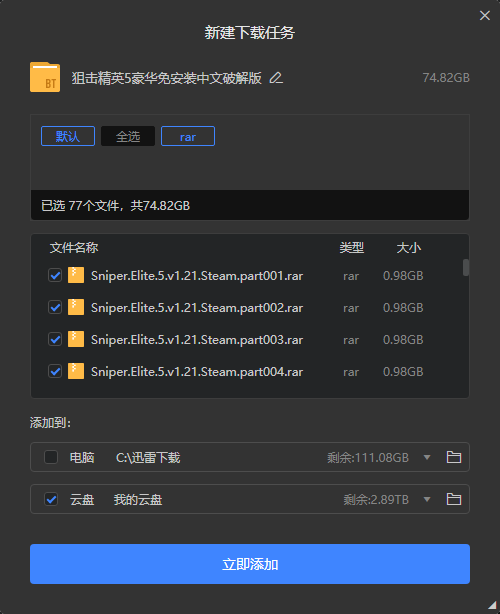The image size is (500, 614).
Task: Click the 已选 77个文件 summary text
Action: 116,206
